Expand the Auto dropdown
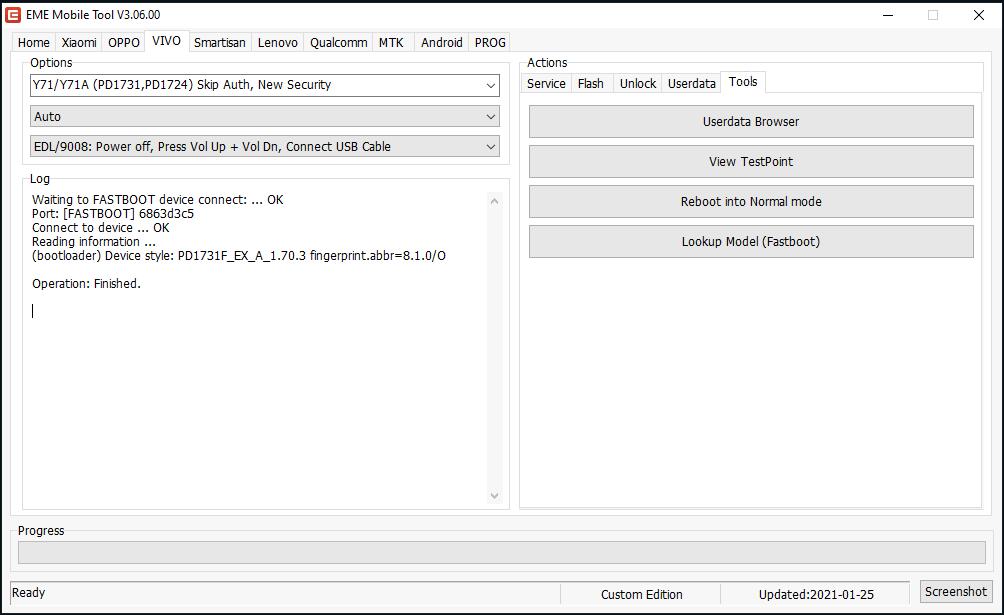The width and height of the screenshot is (1004, 615). click(264, 117)
